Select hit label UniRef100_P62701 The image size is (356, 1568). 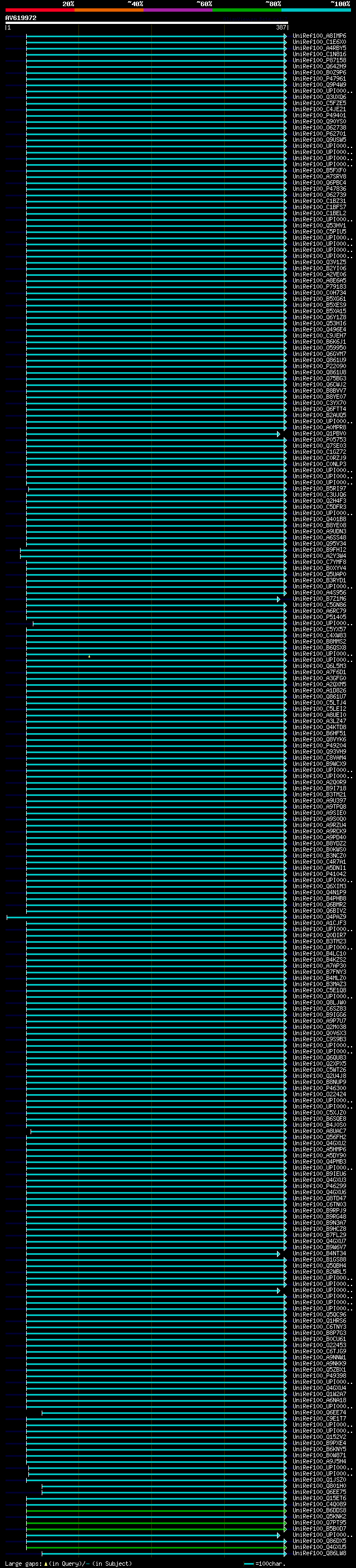point(319,134)
